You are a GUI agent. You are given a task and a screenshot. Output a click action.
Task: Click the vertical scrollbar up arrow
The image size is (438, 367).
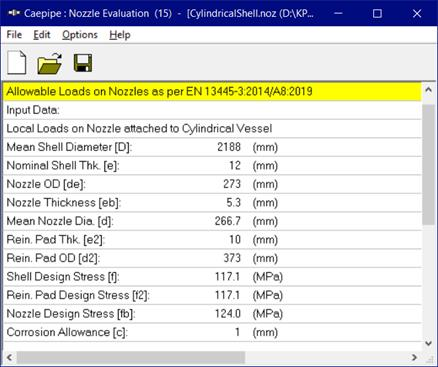coord(428,89)
